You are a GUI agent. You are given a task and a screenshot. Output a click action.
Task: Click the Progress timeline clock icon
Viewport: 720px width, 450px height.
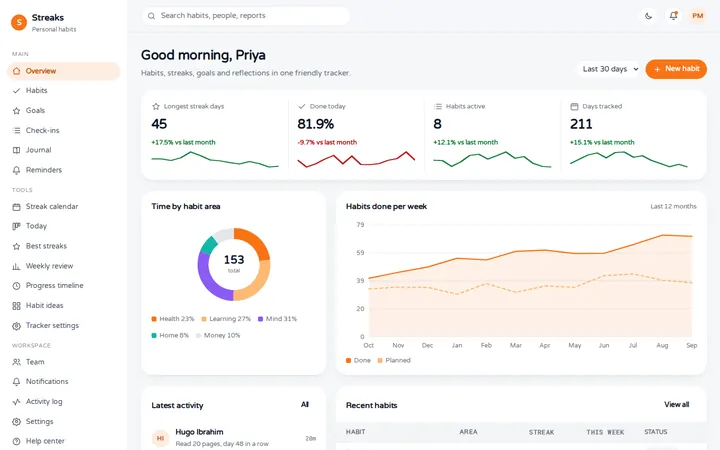17,286
